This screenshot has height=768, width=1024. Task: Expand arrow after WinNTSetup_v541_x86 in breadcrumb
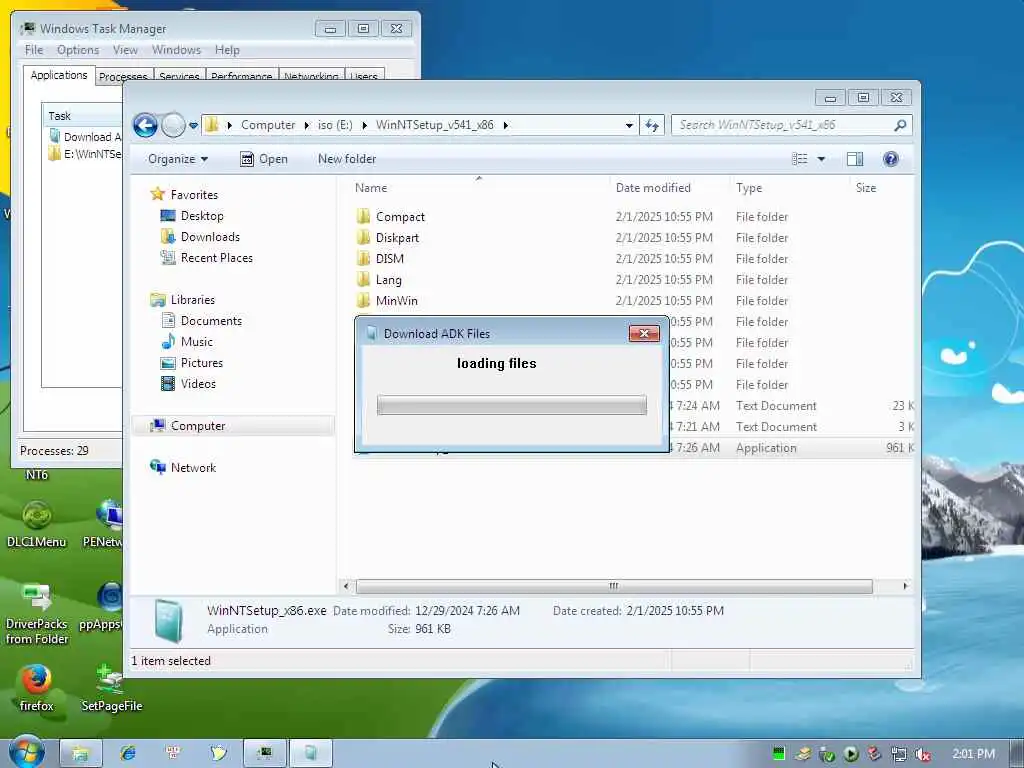(x=505, y=125)
